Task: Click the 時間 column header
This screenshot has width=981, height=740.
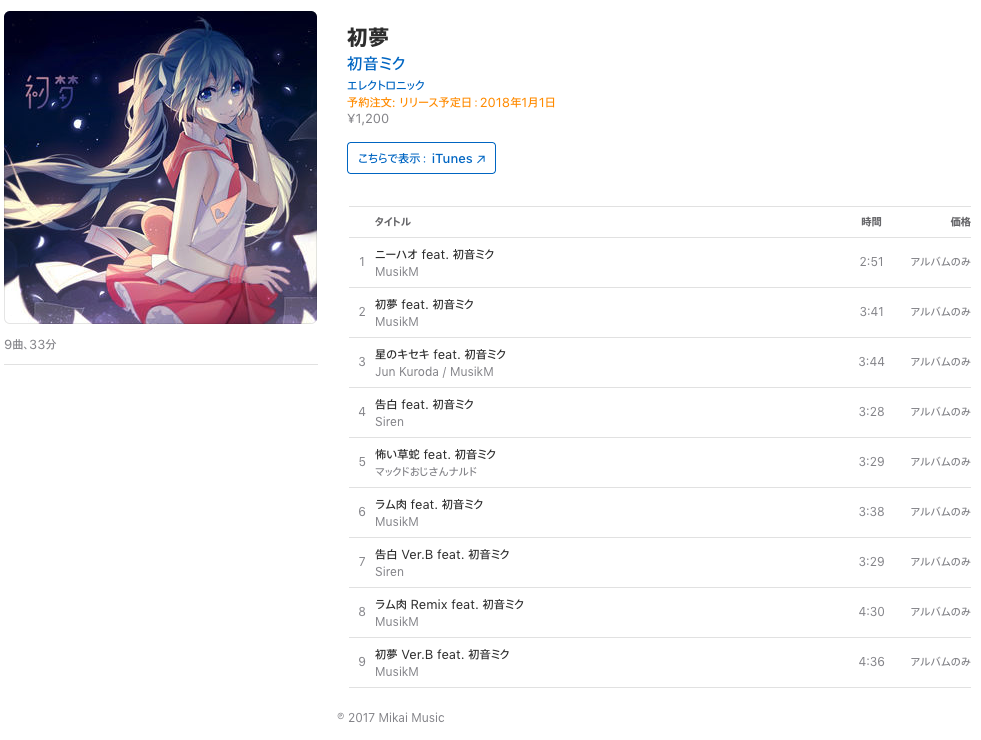Action: coord(871,221)
